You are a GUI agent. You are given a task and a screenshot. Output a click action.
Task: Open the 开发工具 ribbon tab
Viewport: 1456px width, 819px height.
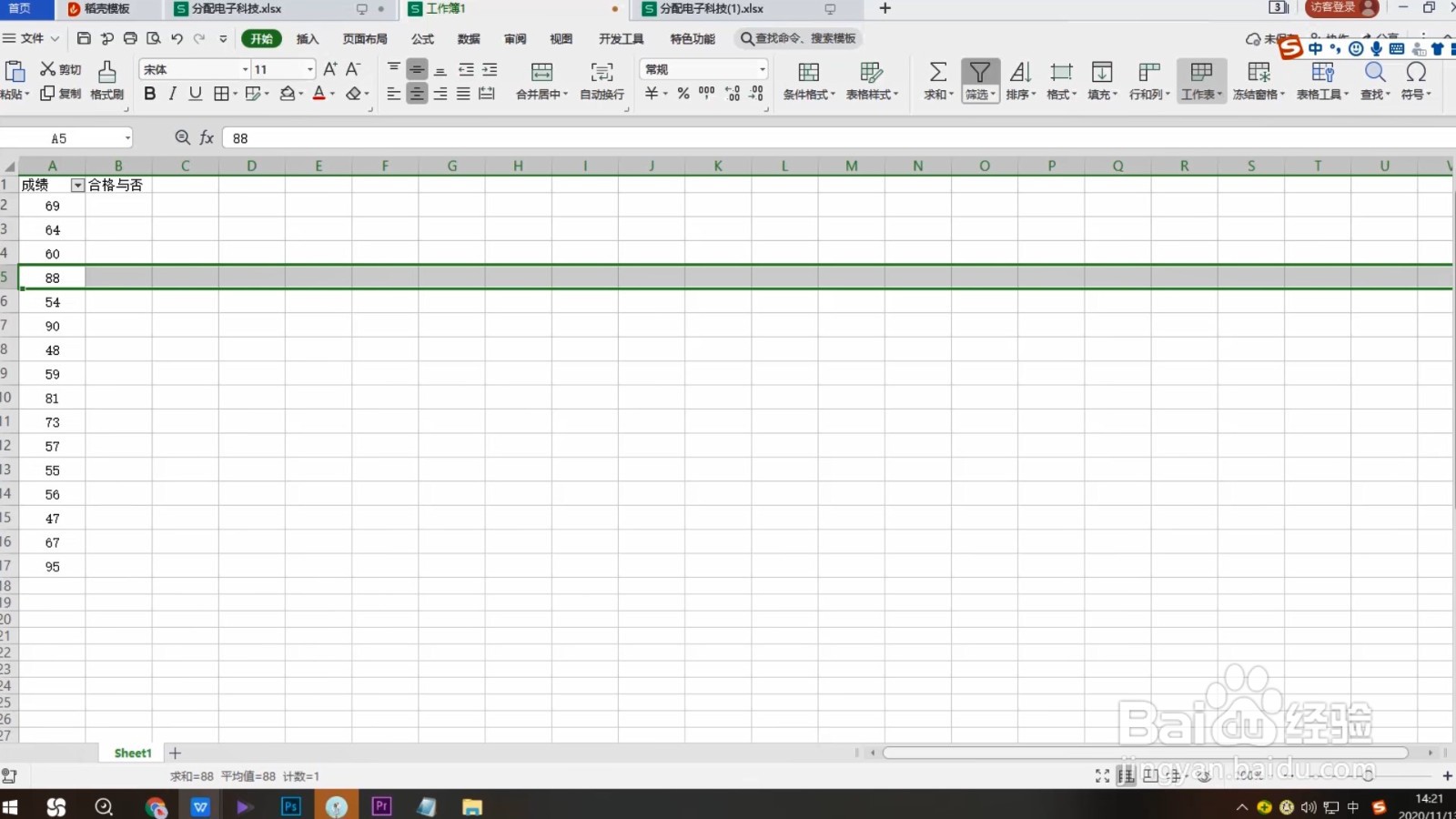click(x=621, y=38)
